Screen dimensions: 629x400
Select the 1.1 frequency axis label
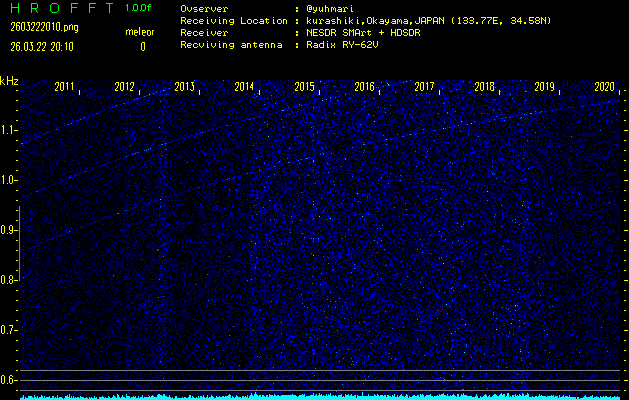8,130
